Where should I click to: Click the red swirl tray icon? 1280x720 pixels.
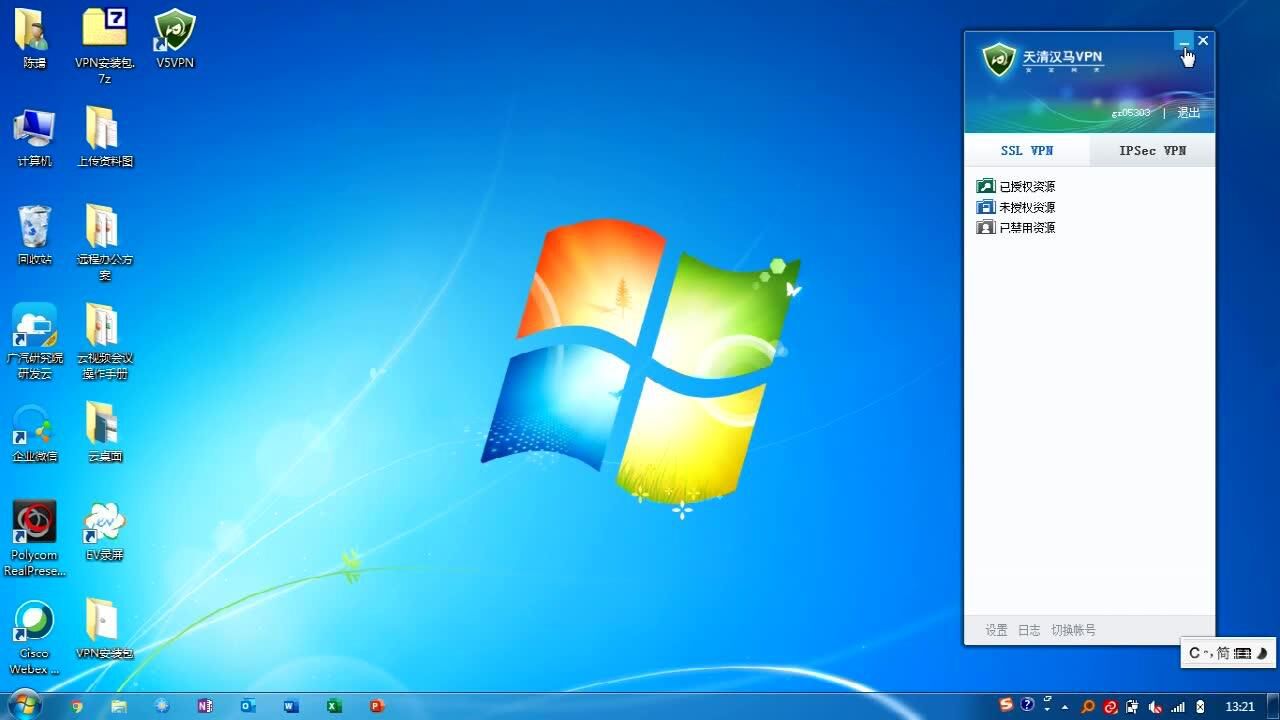point(1110,706)
